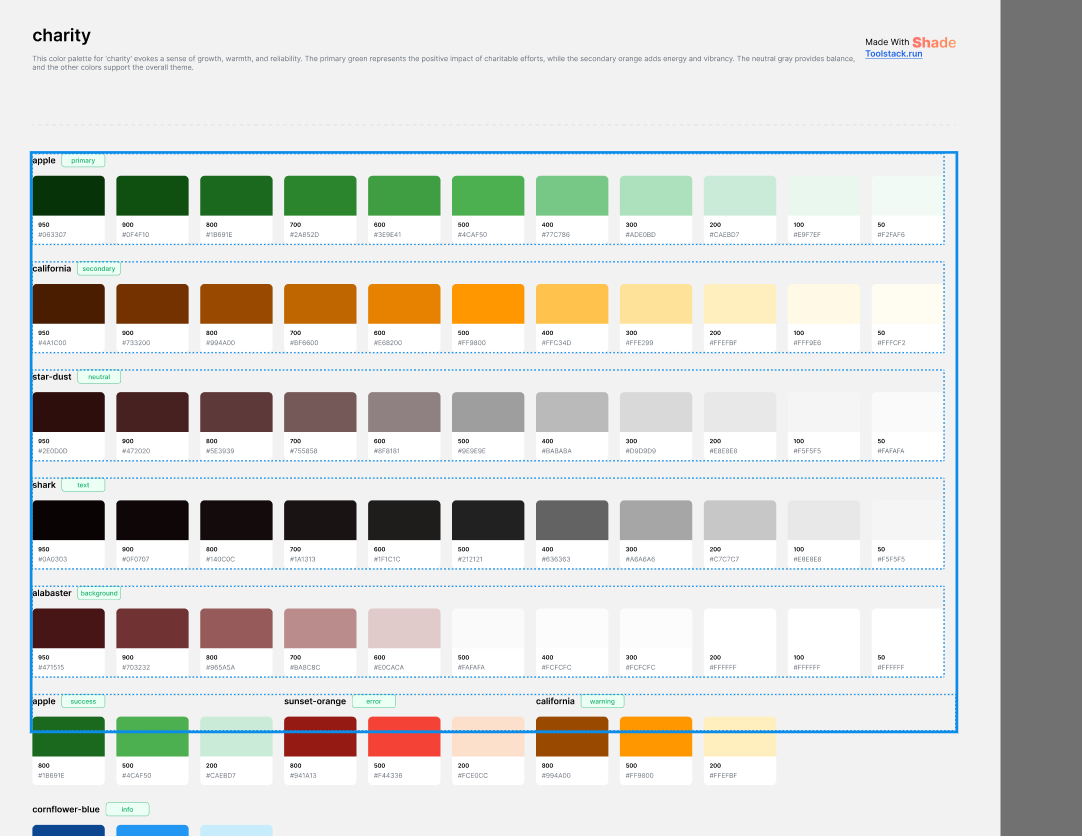Select the apple primary 500 swatch
The image size is (1082, 836).
point(488,196)
